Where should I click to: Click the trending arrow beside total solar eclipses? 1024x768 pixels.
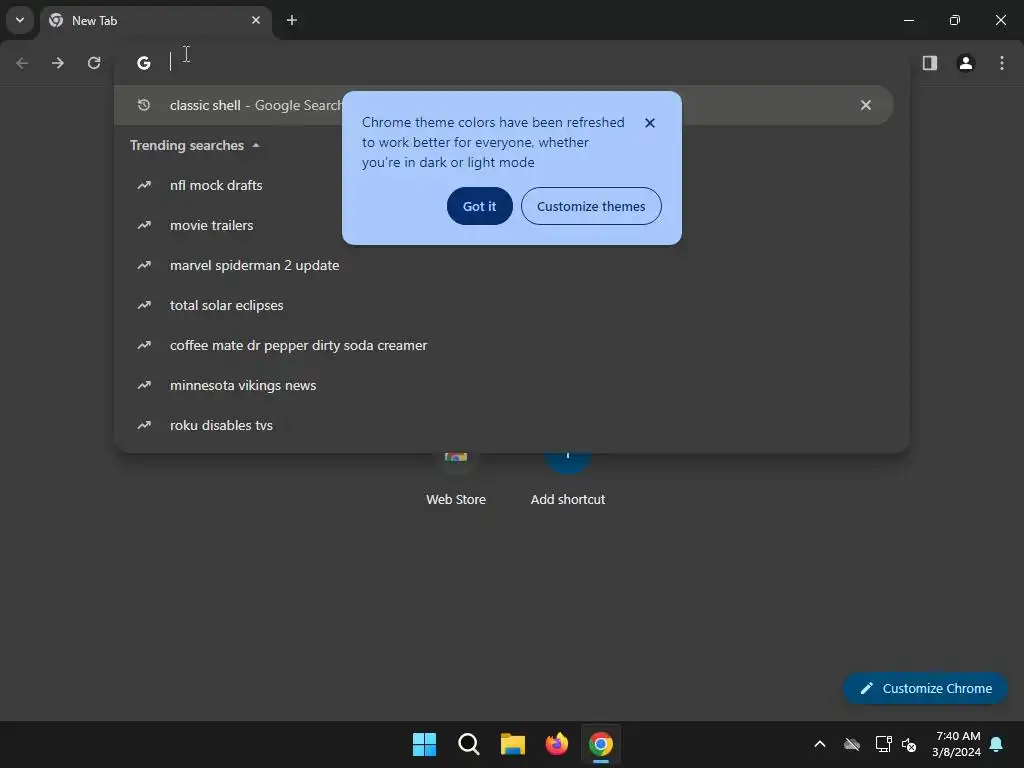coord(144,305)
